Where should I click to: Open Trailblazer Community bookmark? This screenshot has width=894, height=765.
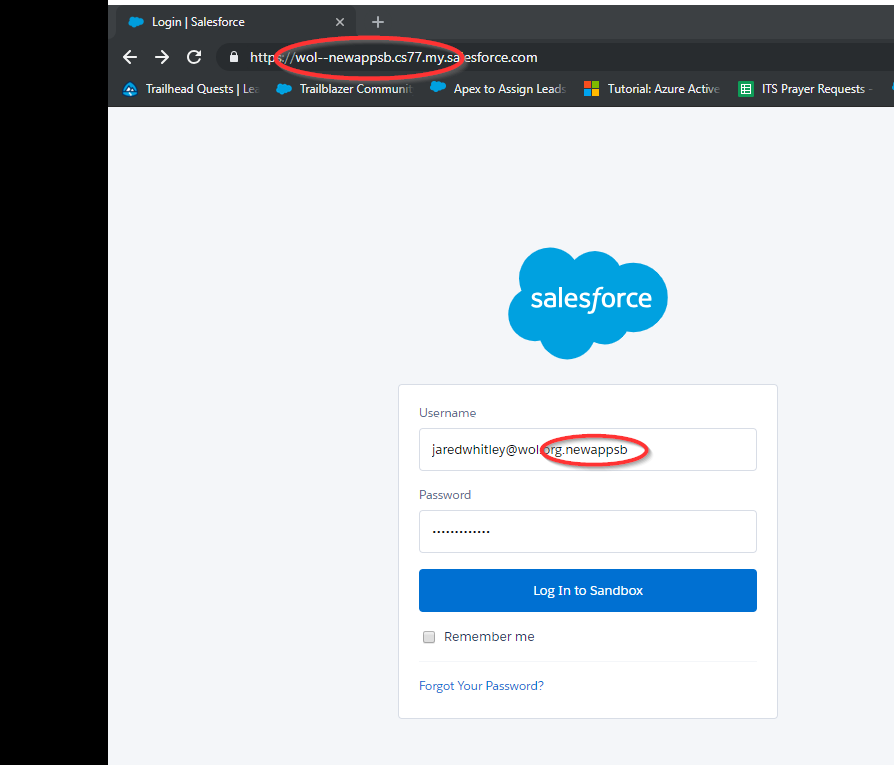coord(344,89)
